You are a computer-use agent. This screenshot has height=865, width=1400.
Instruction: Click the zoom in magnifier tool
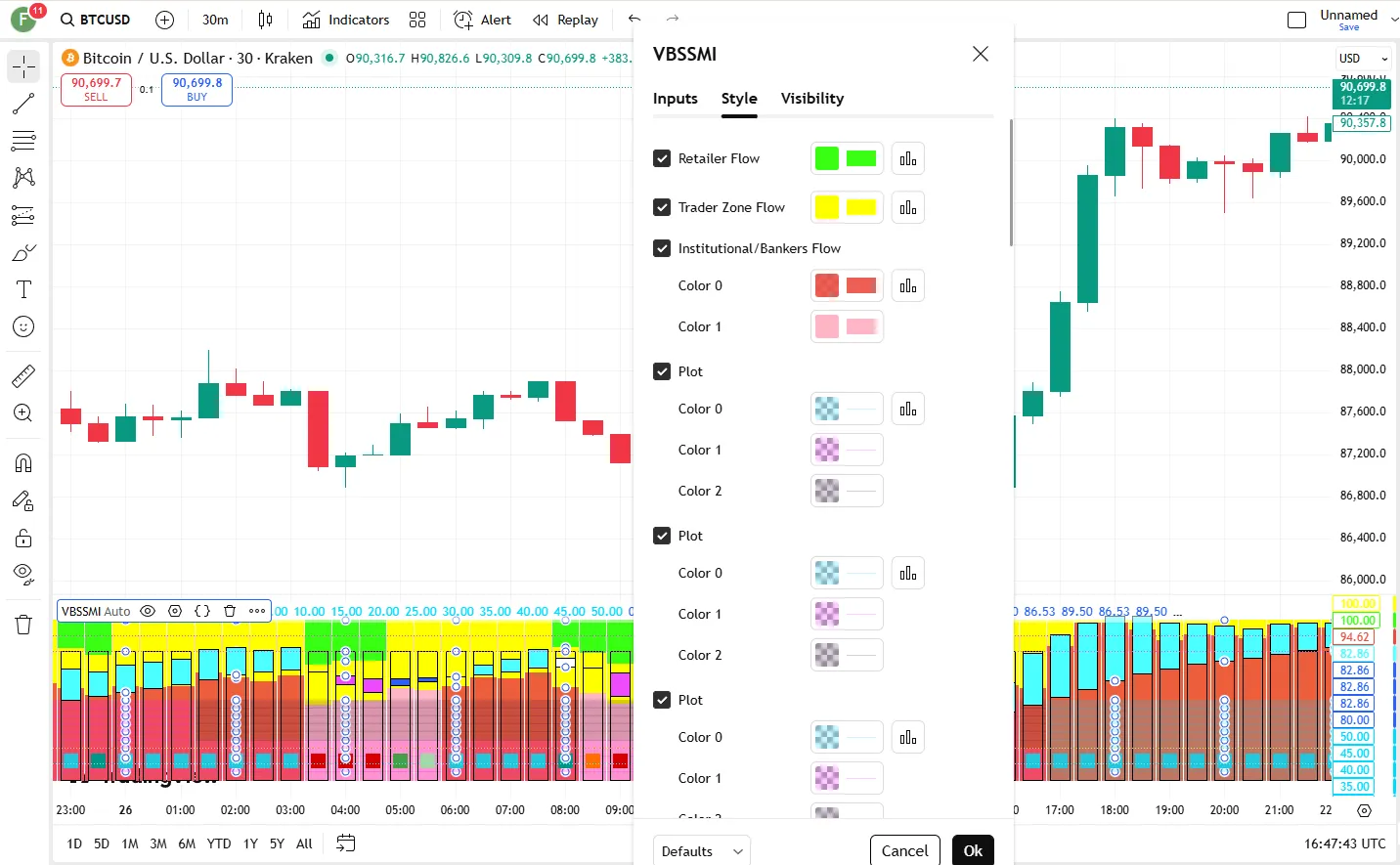(23, 412)
